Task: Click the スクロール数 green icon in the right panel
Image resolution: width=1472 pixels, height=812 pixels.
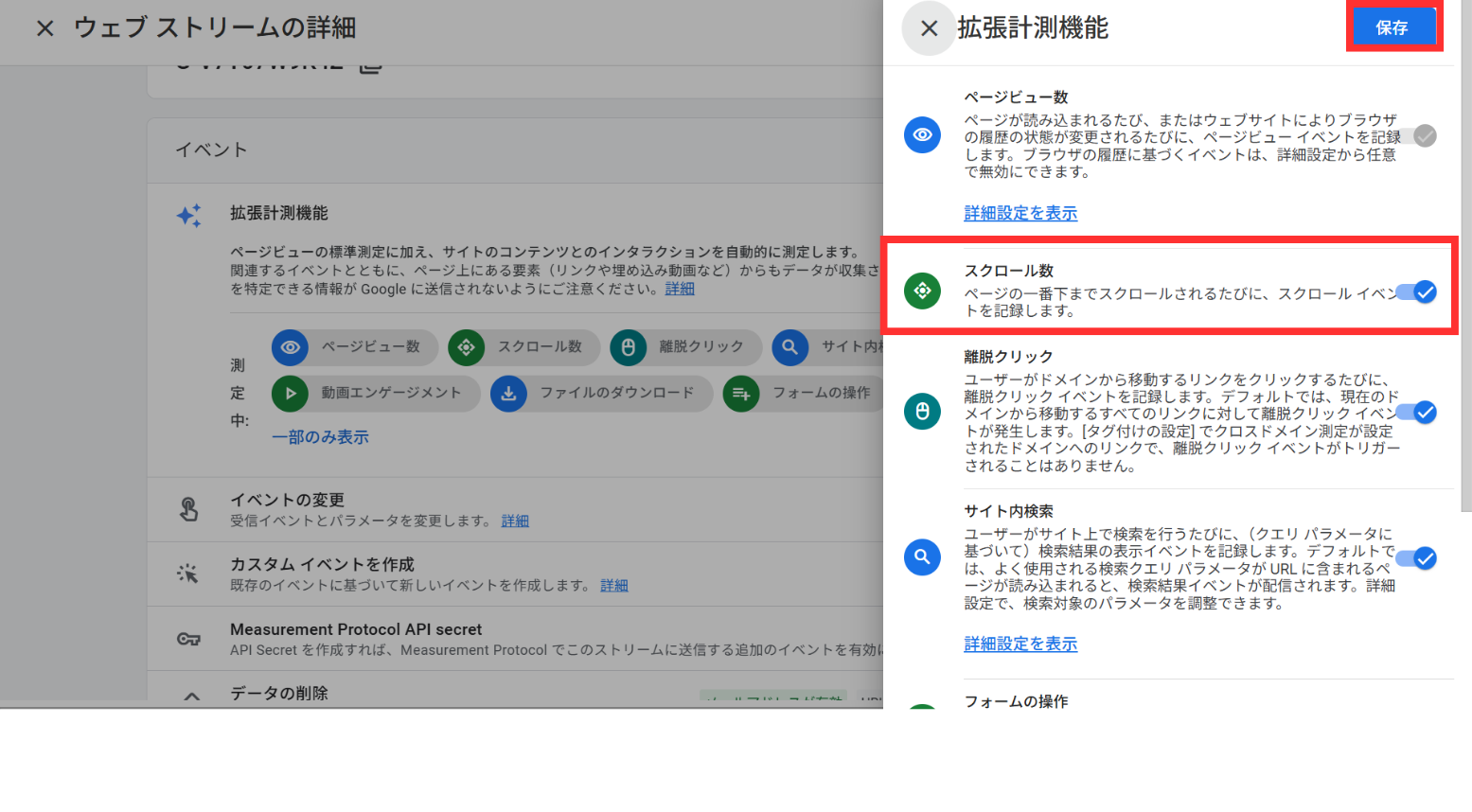Action: click(x=922, y=291)
